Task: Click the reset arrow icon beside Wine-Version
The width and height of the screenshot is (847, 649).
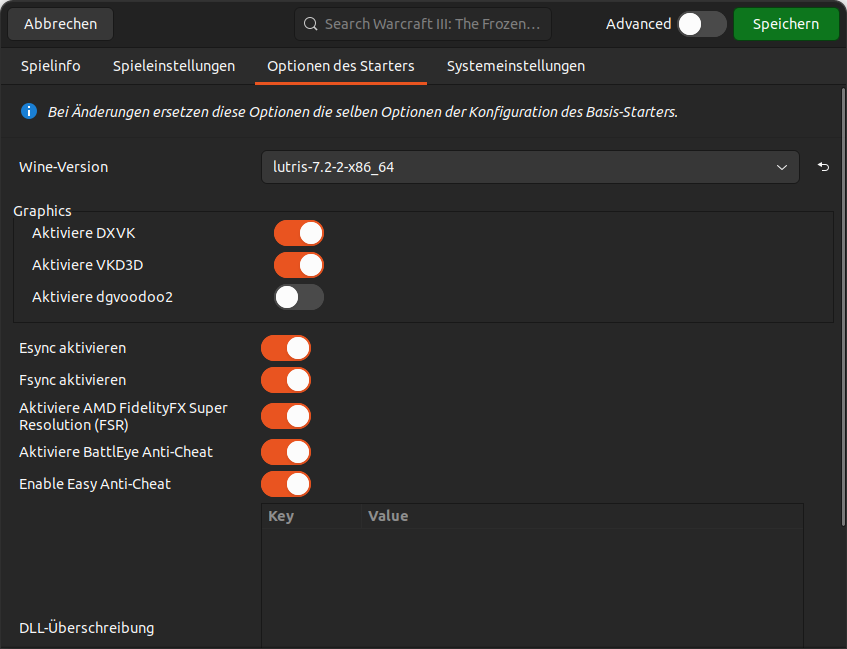Action: click(823, 167)
